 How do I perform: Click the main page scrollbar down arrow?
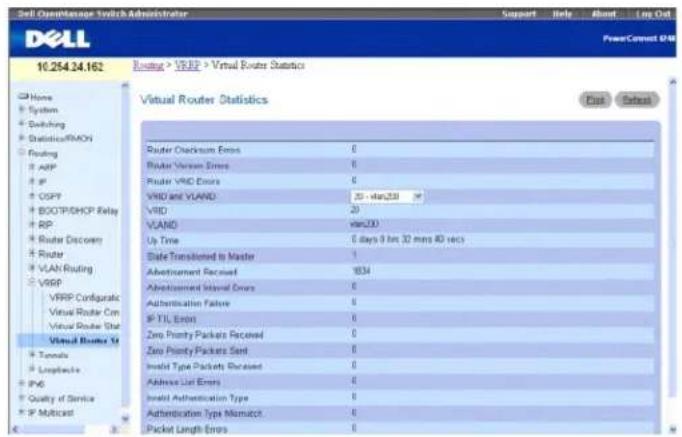[673, 429]
